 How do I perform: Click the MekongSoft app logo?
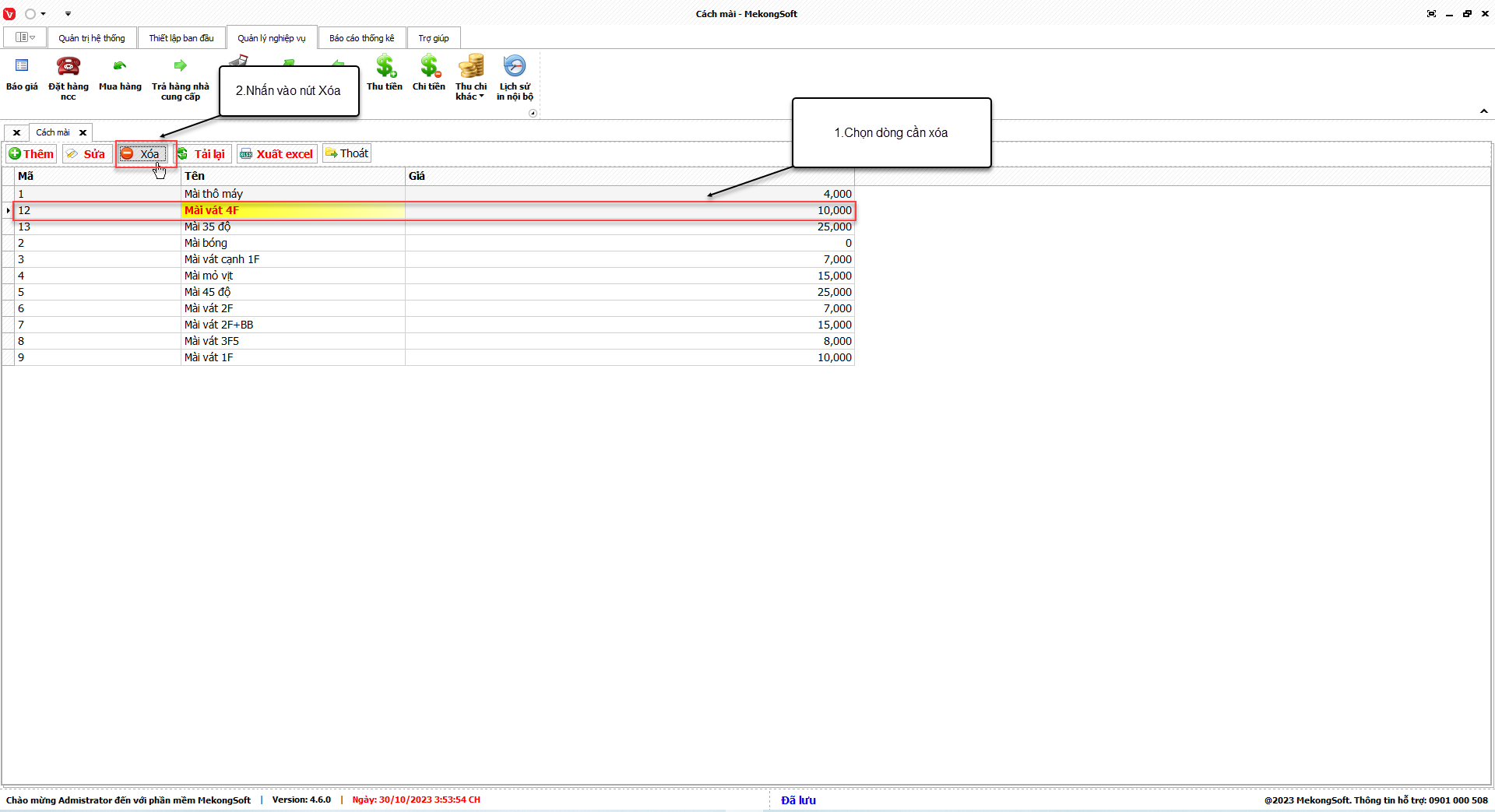[9, 14]
